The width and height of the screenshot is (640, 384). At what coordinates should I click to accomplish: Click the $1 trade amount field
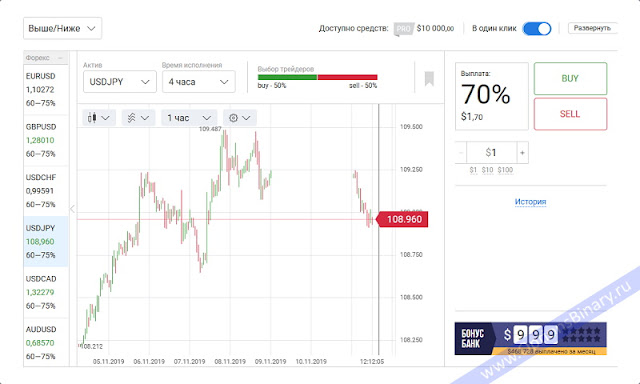[491, 153]
